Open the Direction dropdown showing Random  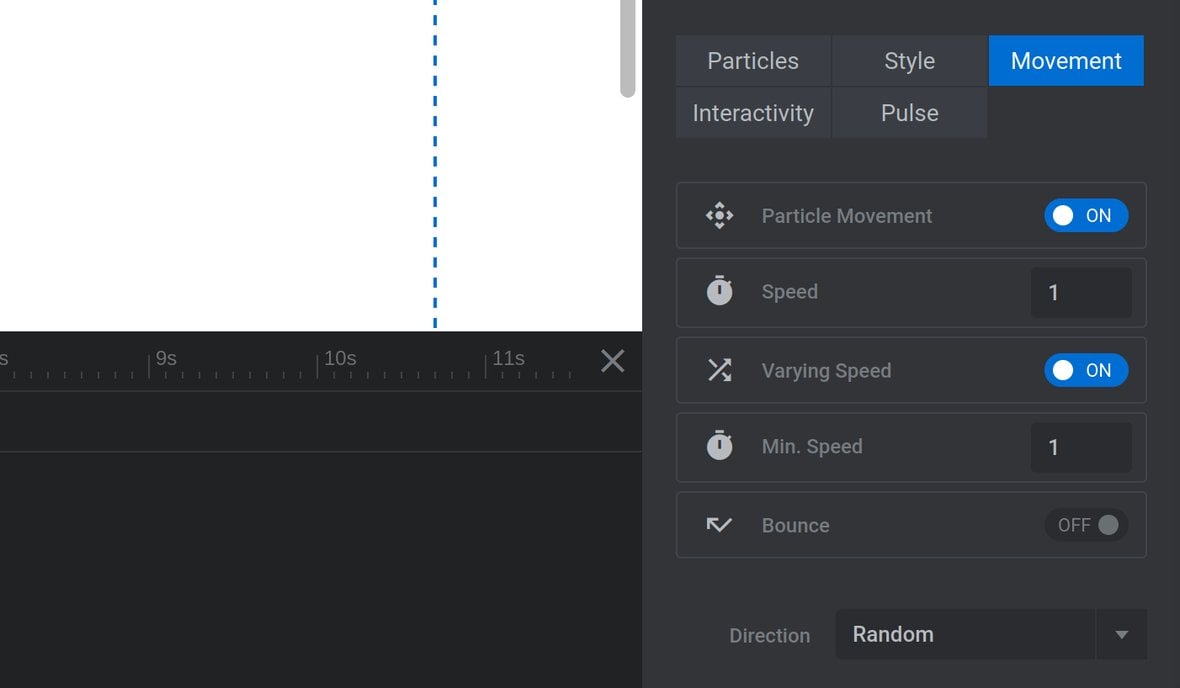coord(991,635)
